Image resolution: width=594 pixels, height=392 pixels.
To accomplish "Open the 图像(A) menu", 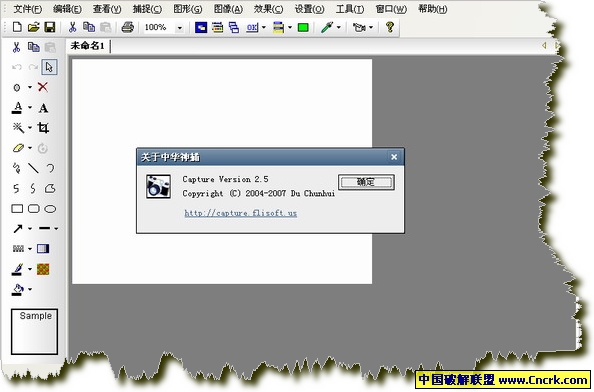I will click(228, 9).
